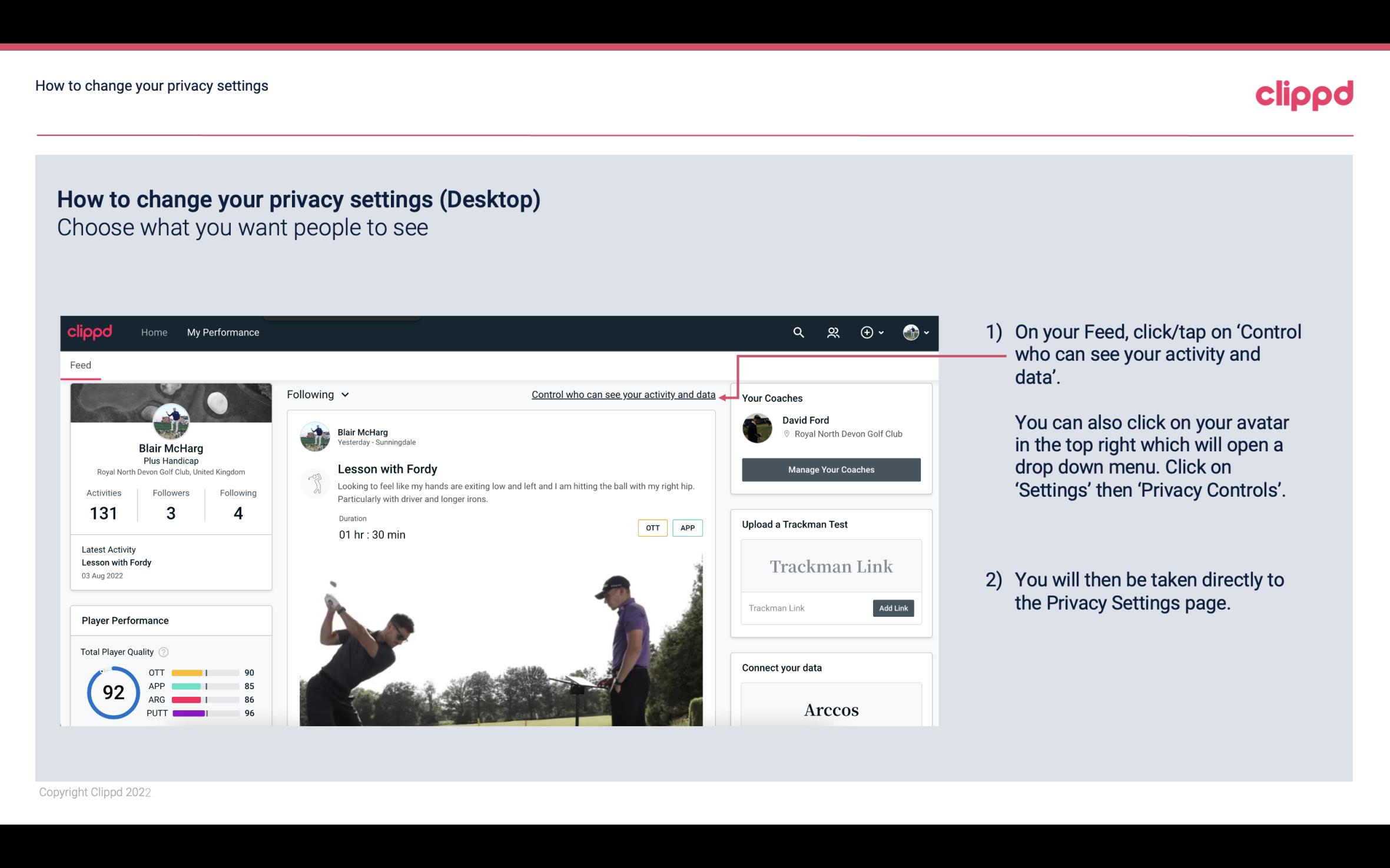1390x868 pixels.
Task: Click the OTT performance tag icon
Action: click(x=652, y=528)
